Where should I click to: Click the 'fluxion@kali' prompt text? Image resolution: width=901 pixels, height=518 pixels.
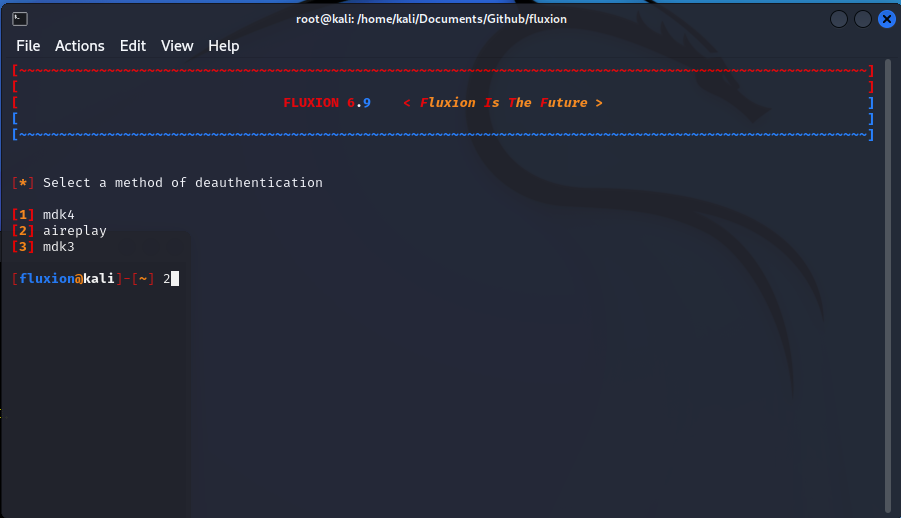(67, 279)
